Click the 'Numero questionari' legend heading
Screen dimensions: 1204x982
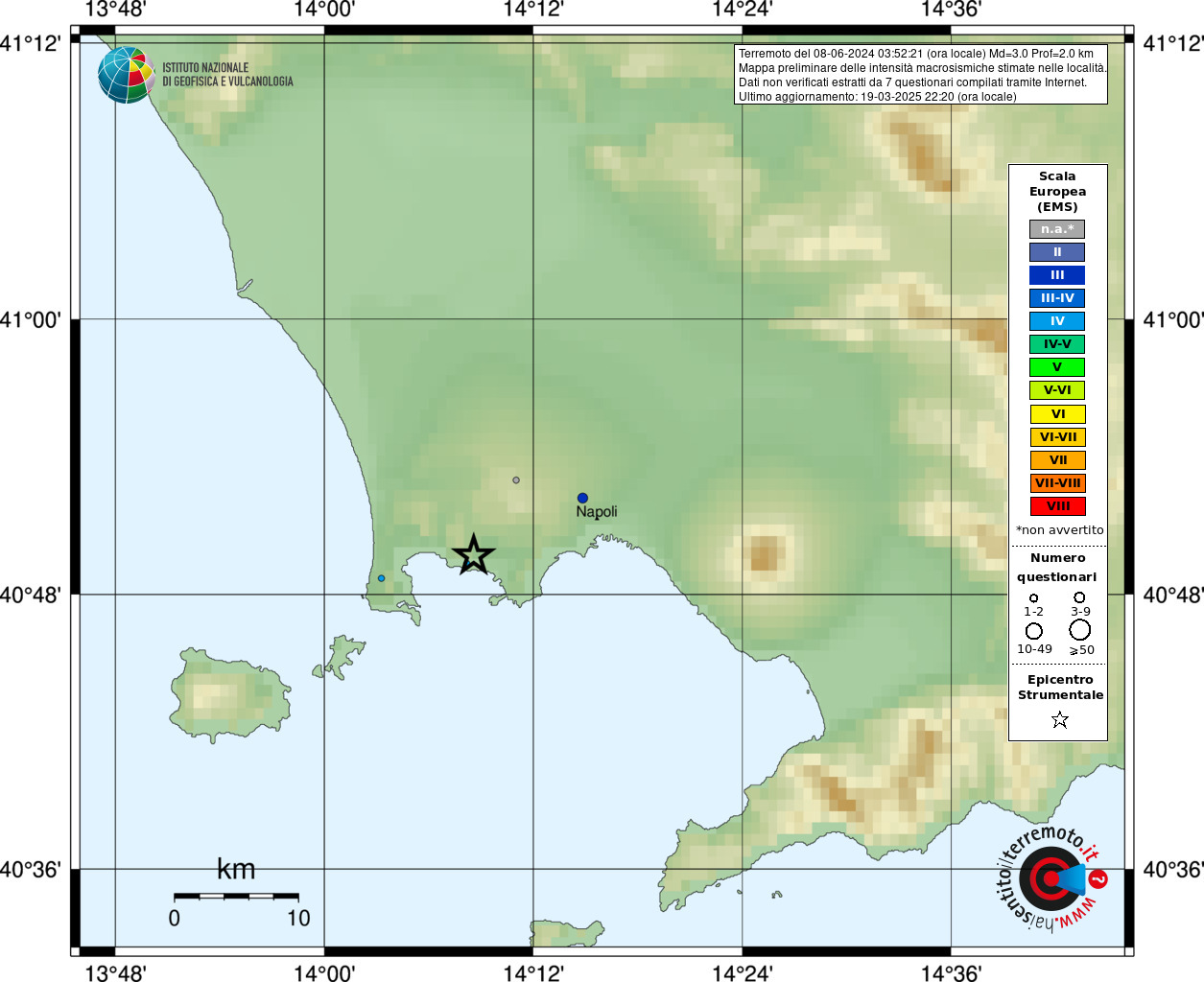1057,568
